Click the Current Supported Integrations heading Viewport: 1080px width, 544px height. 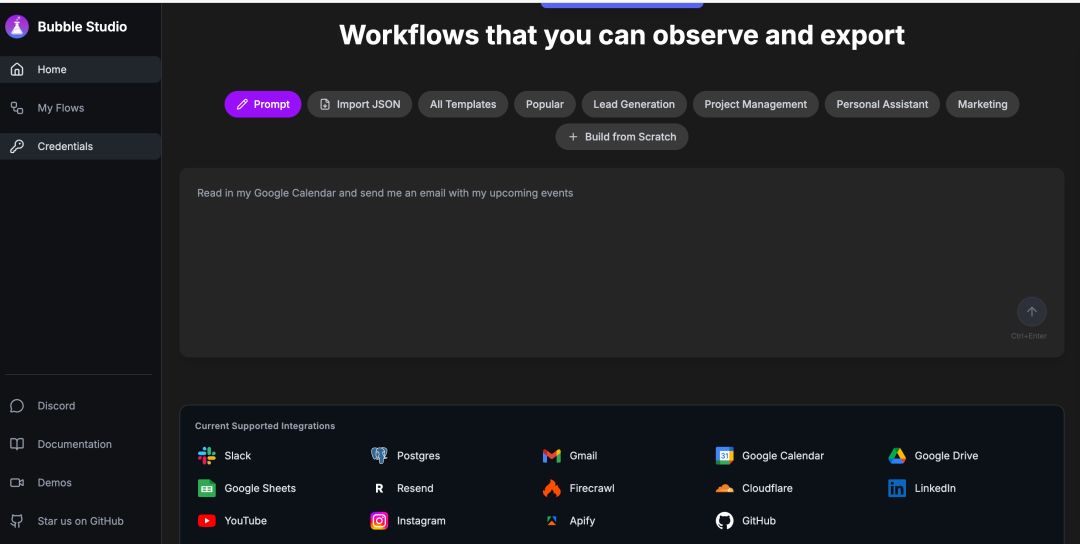(265, 426)
